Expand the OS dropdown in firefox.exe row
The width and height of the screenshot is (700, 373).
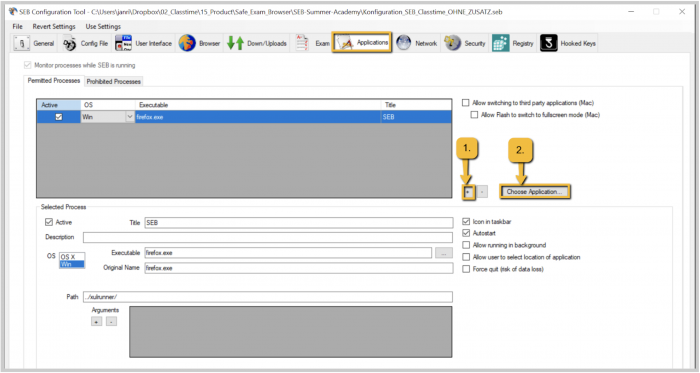pos(129,117)
